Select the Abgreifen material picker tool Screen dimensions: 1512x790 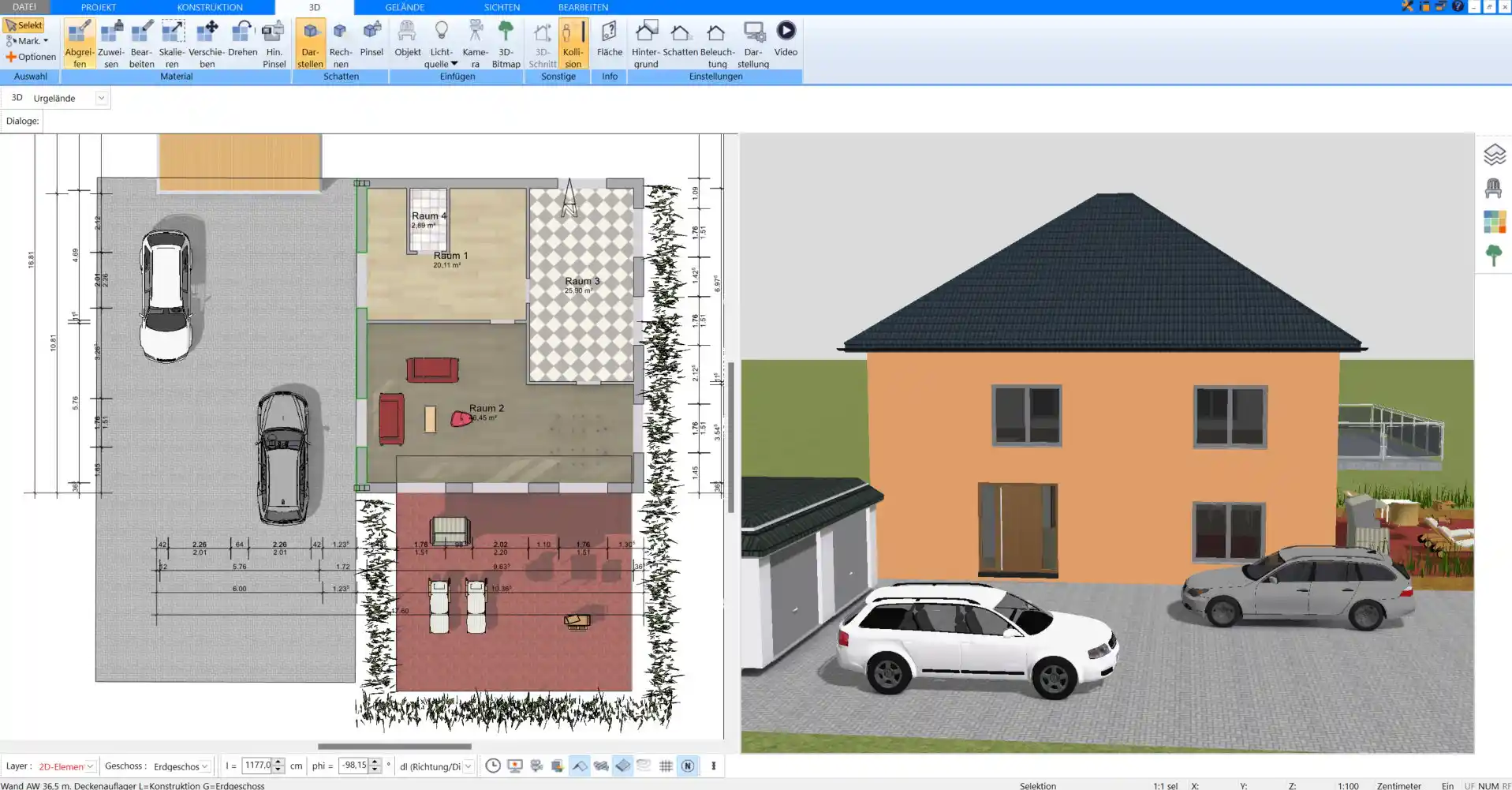(x=79, y=44)
